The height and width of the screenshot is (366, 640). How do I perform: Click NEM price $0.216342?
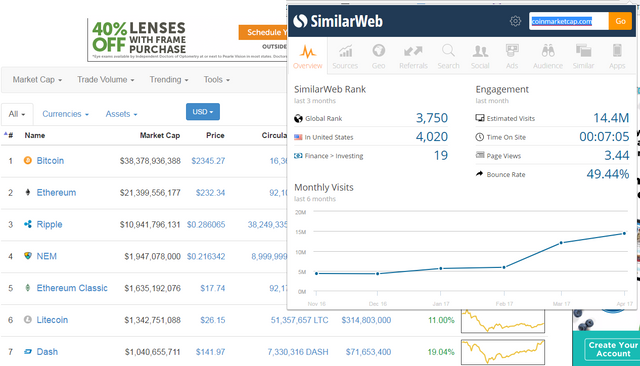coord(206,256)
